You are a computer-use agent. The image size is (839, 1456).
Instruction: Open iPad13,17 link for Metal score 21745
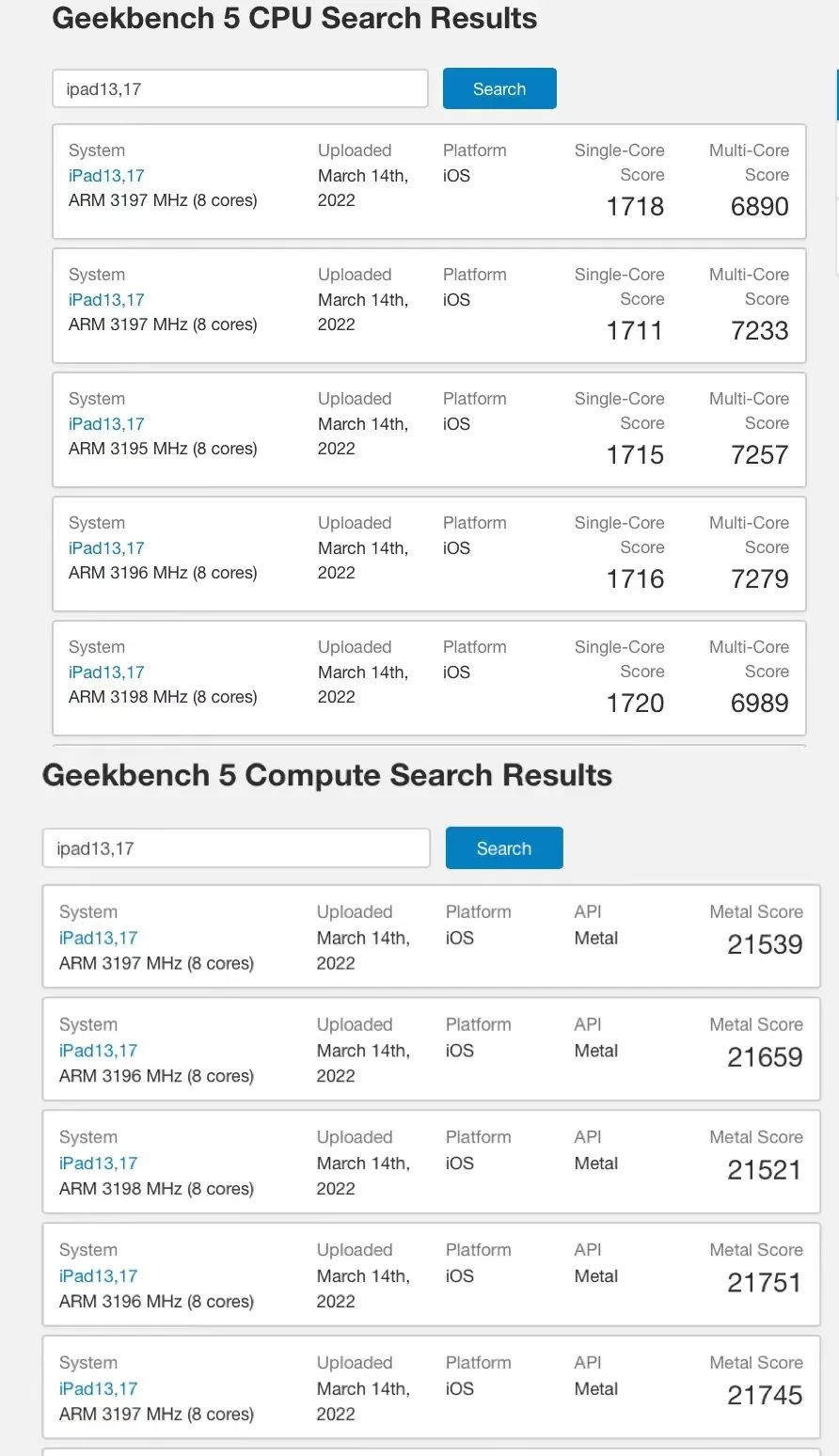click(x=98, y=1389)
